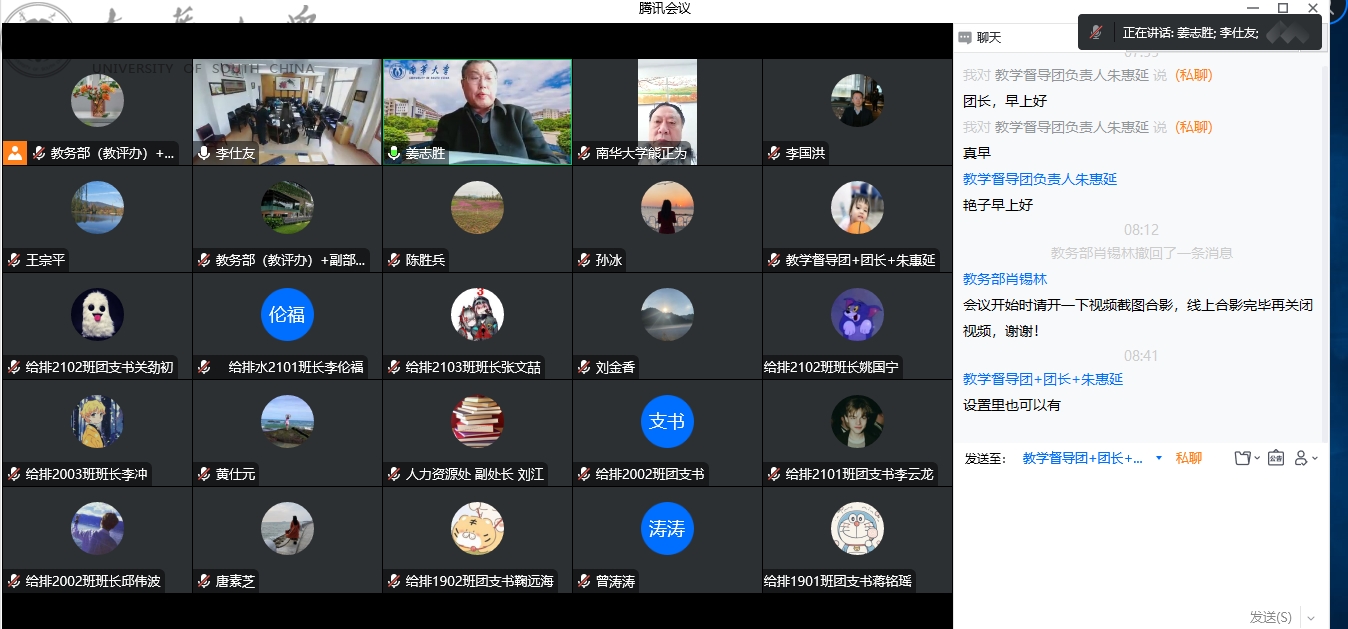This screenshot has width=1348, height=629.
Task: Click the microphone icon beside 李仕友
Action: [x=204, y=154]
